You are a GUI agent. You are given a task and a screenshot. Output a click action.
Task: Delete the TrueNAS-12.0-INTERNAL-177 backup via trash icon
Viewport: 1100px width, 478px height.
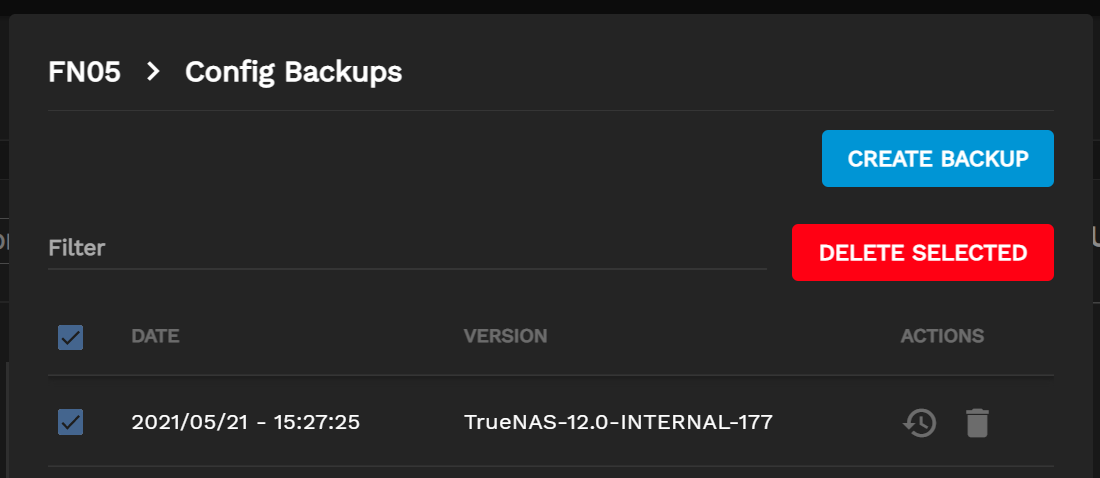(x=977, y=423)
